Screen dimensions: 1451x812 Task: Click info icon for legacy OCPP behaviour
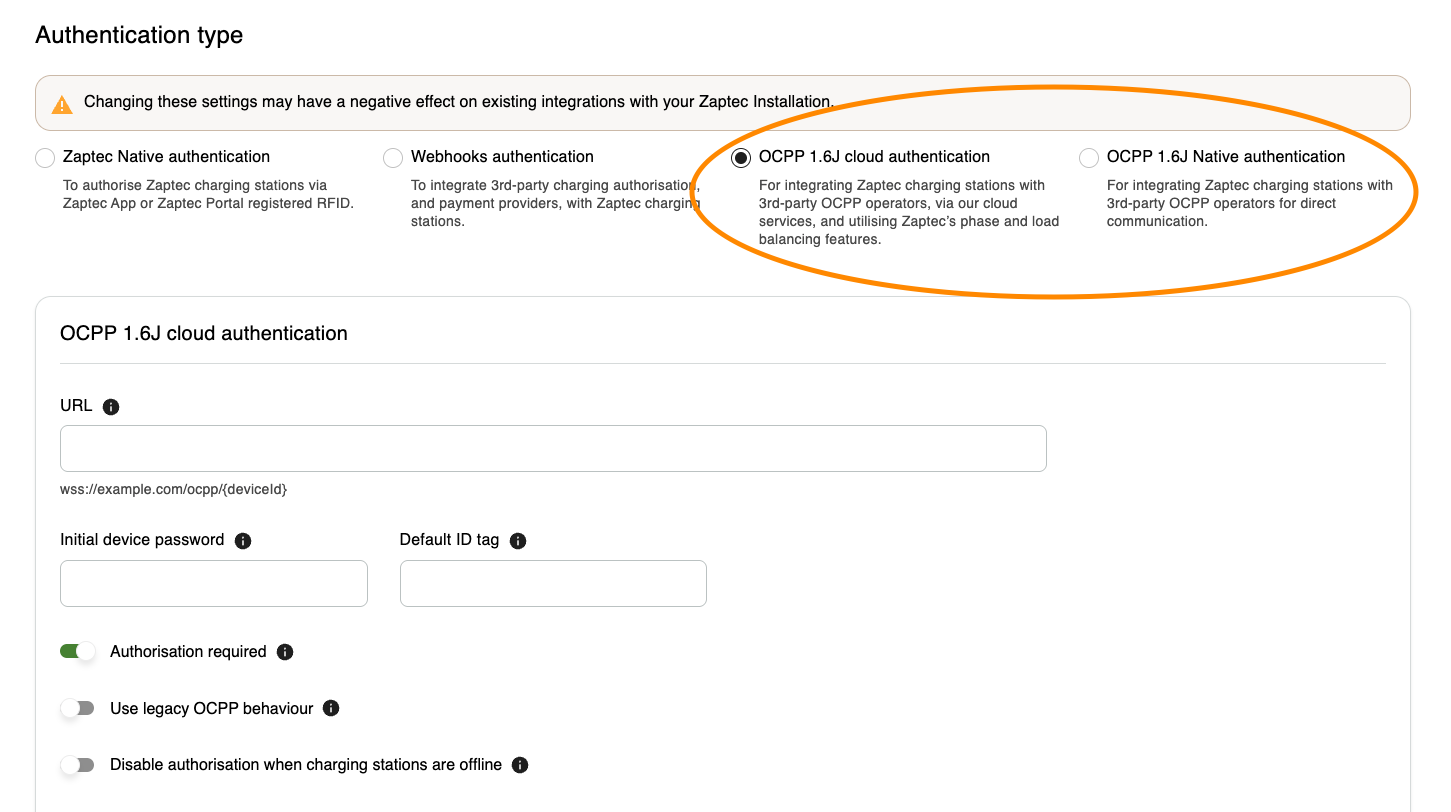[332, 708]
